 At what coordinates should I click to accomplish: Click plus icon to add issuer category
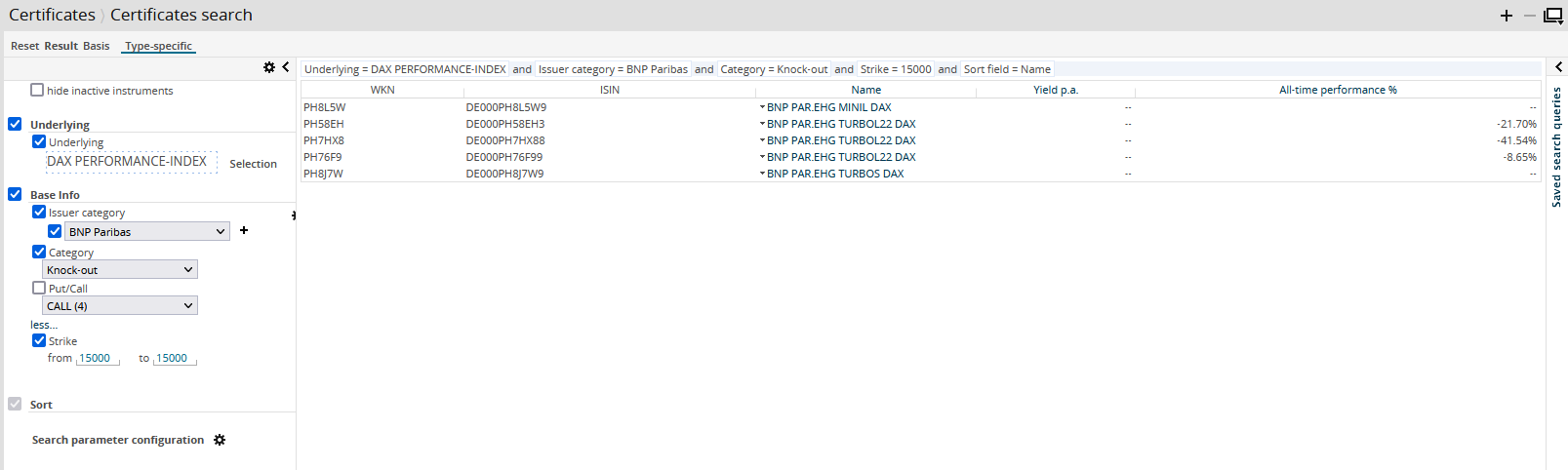244,231
